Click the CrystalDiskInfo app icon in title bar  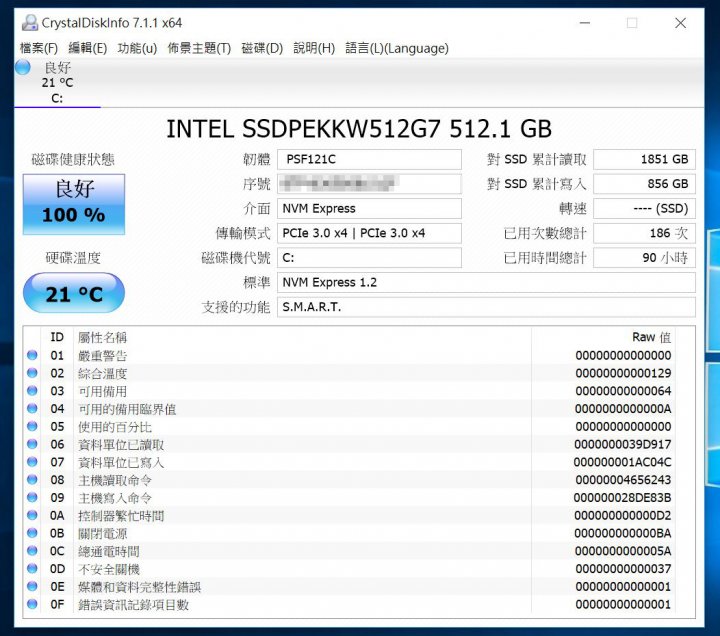[30, 23]
